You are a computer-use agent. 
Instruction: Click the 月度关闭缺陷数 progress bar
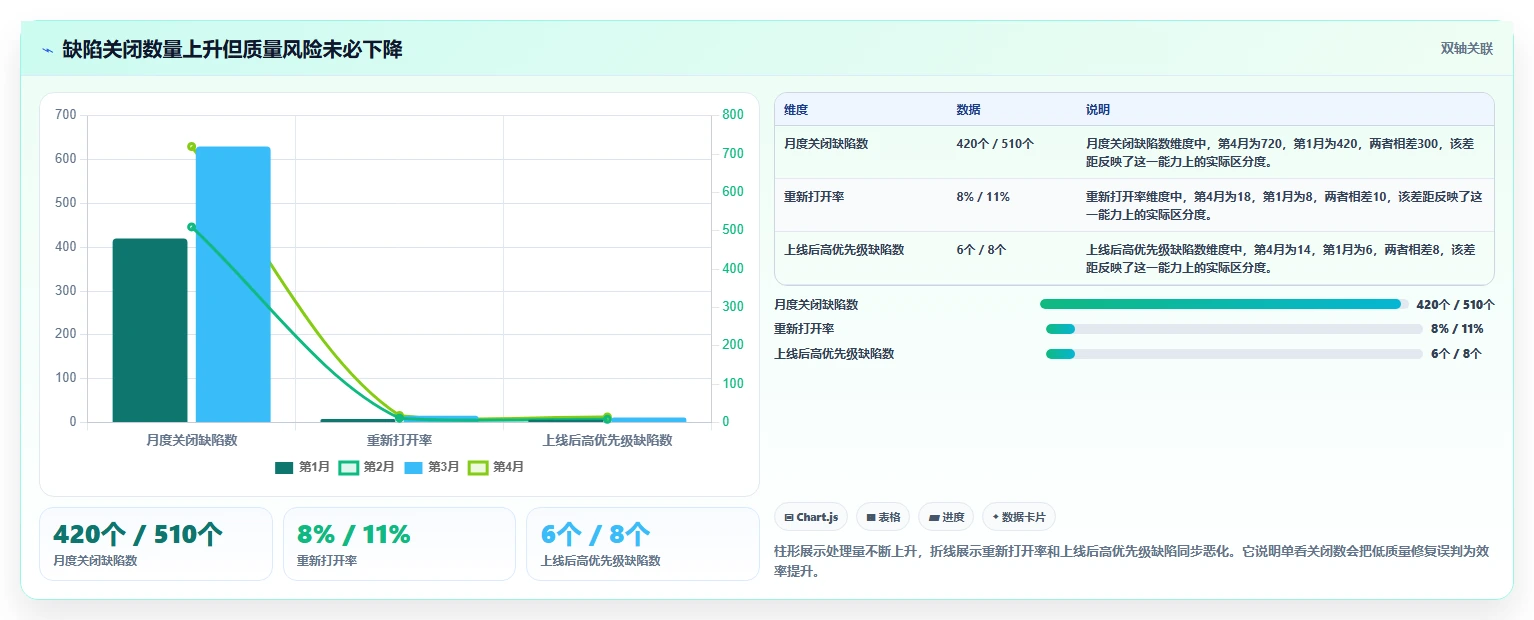point(1224,304)
